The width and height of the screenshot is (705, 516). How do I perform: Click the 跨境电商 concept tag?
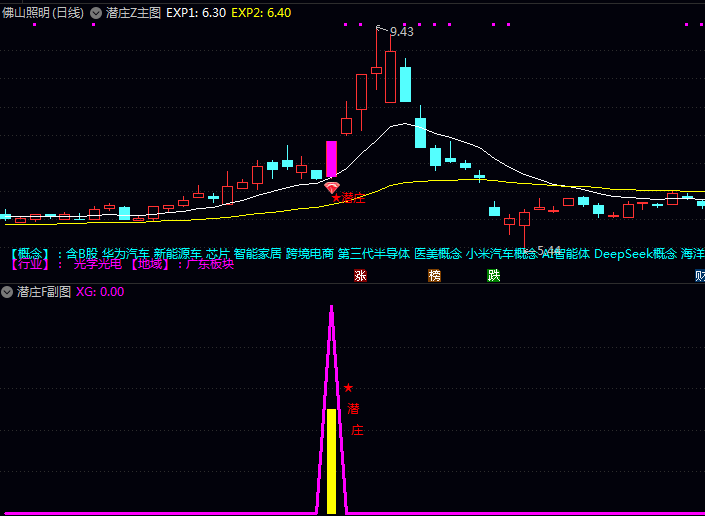[310, 254]
